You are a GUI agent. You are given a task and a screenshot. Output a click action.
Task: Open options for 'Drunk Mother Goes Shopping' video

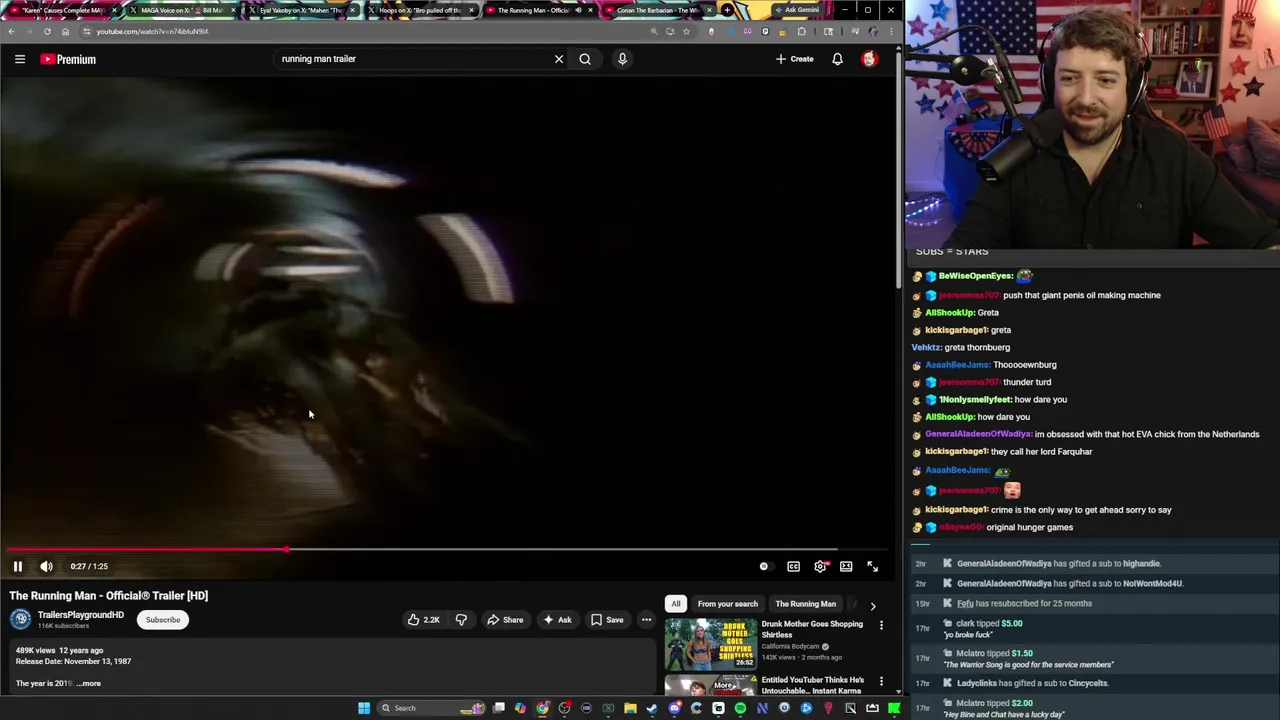pos(881,626)
